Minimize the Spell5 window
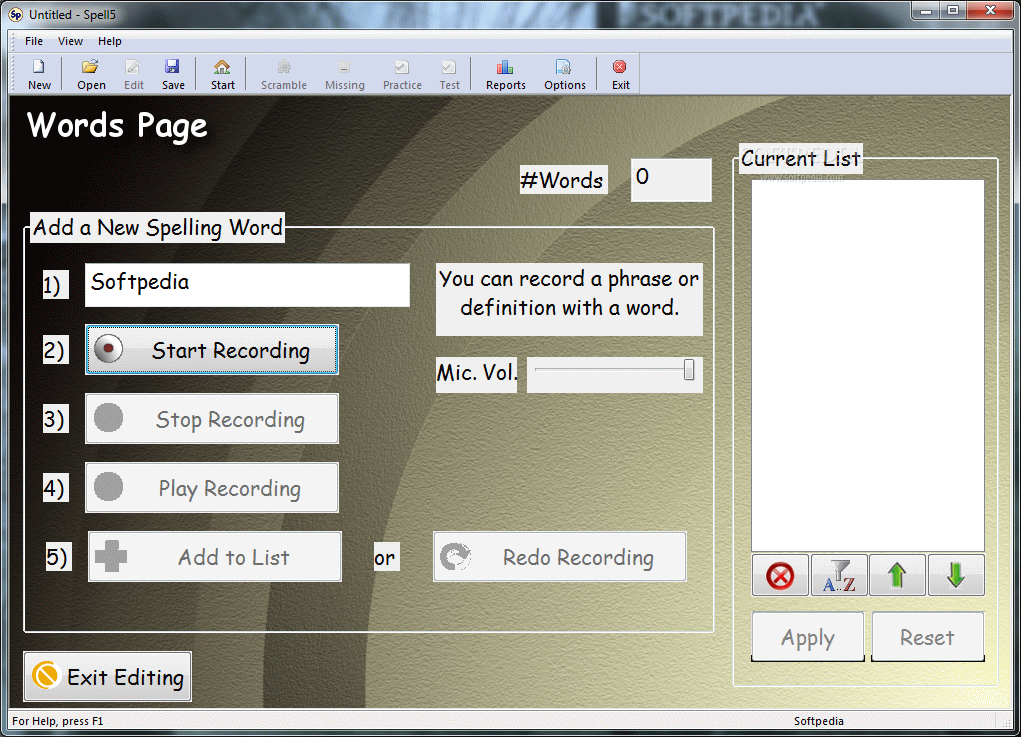This screenshot has width=1021, height=737. click(x=927, y=11)
